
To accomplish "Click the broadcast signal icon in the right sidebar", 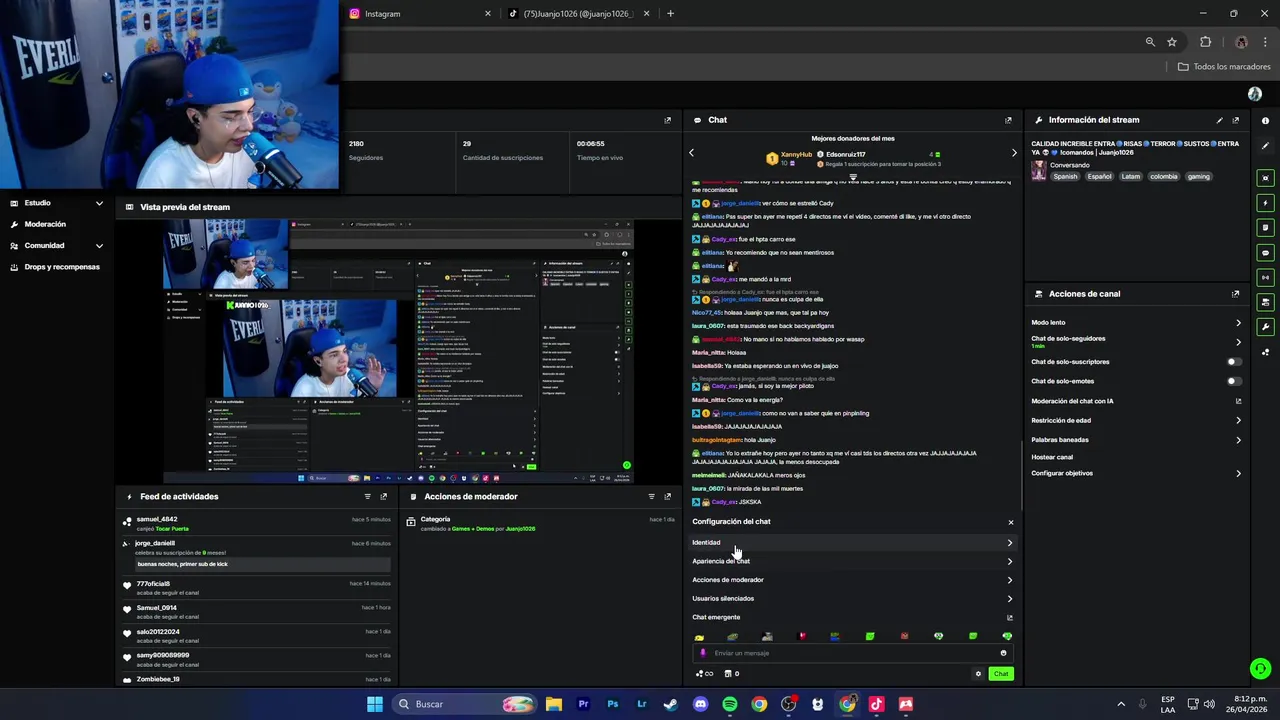I will 1266,277.
